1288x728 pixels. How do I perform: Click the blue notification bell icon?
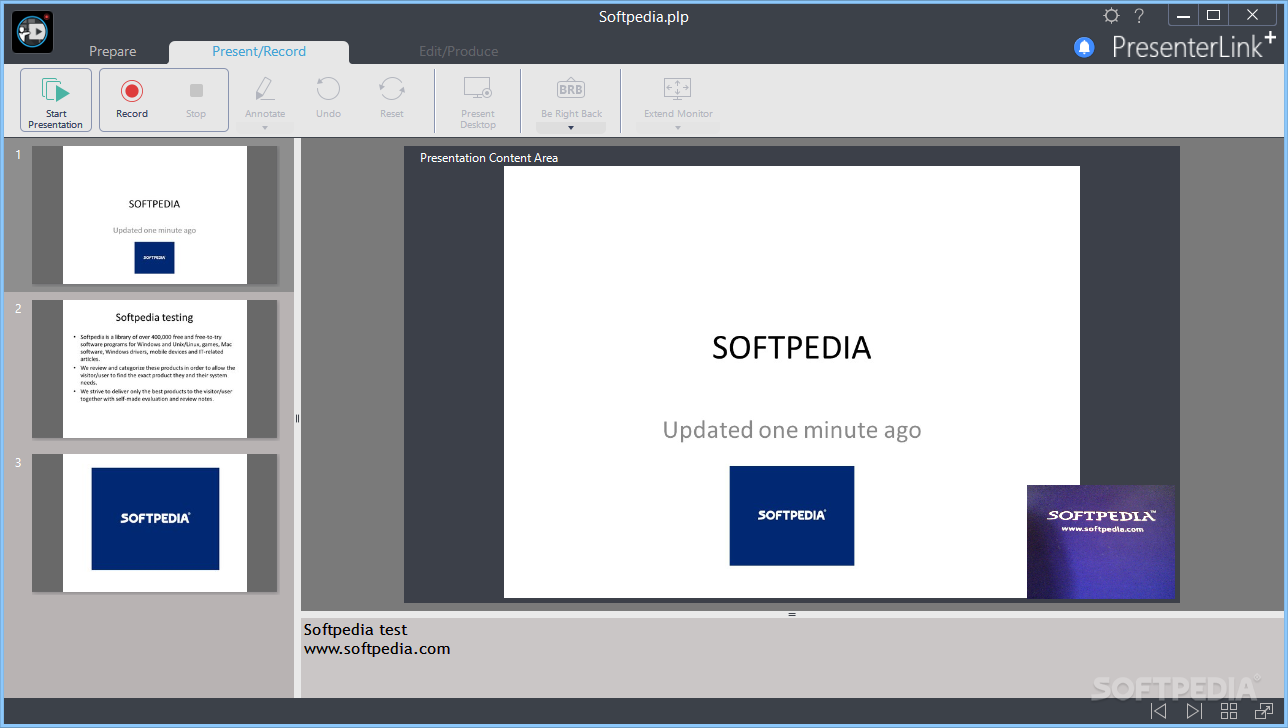coord(1084,47)
